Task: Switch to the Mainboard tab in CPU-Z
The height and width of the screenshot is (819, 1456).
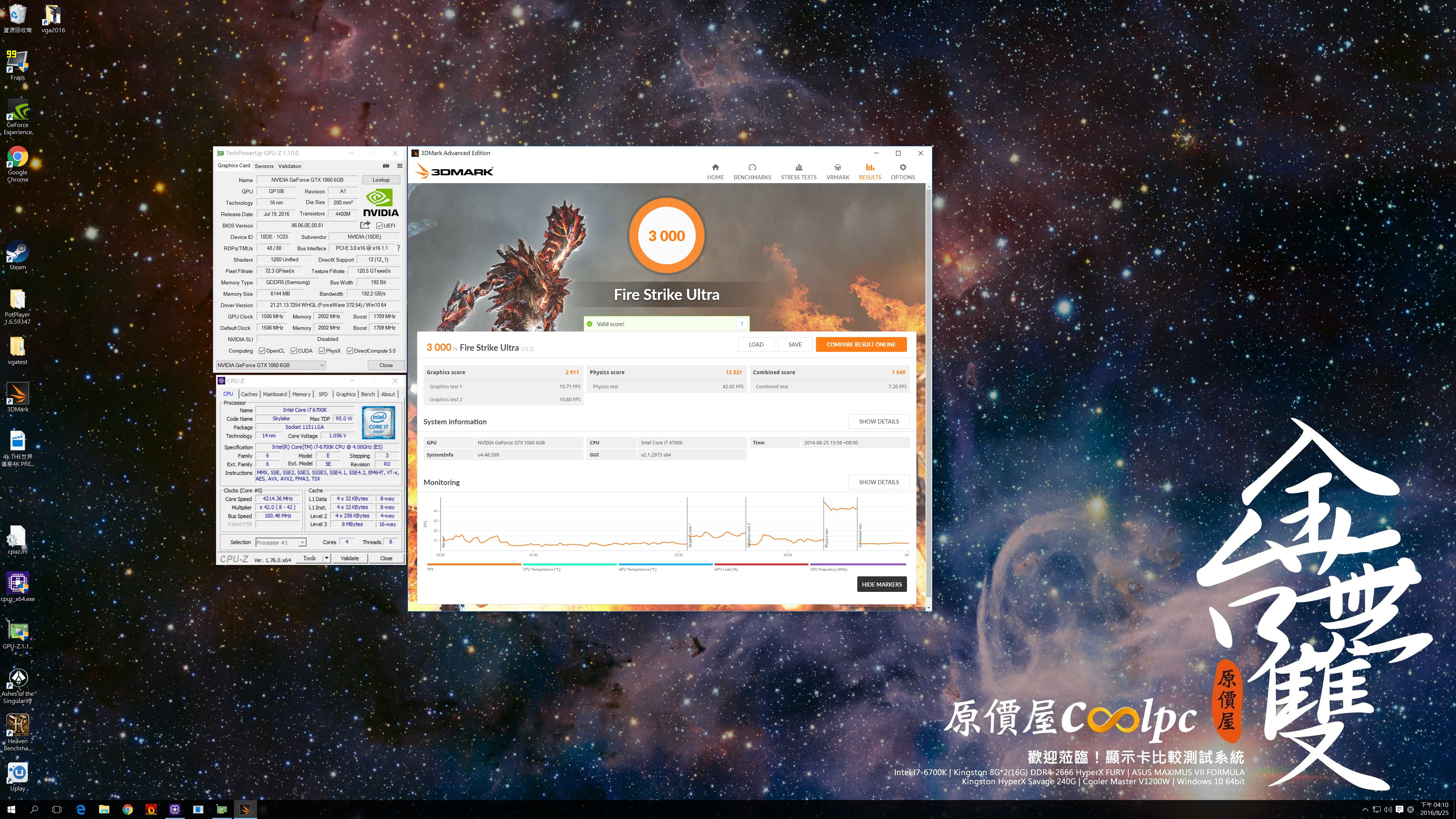Action: tap(275, 394)
